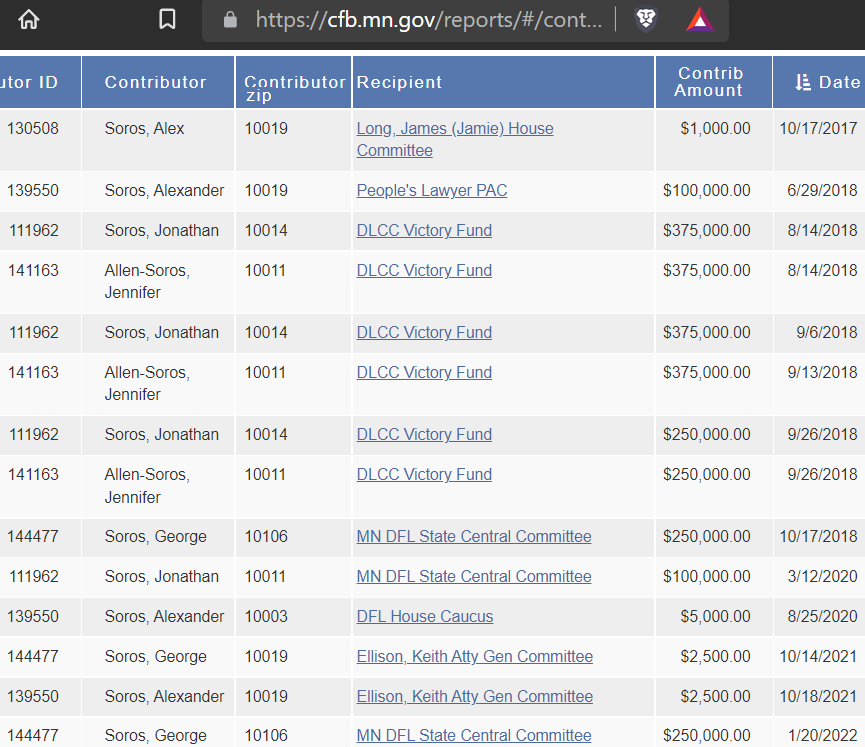Sort by the Date column sort icon

coord(803,82)
